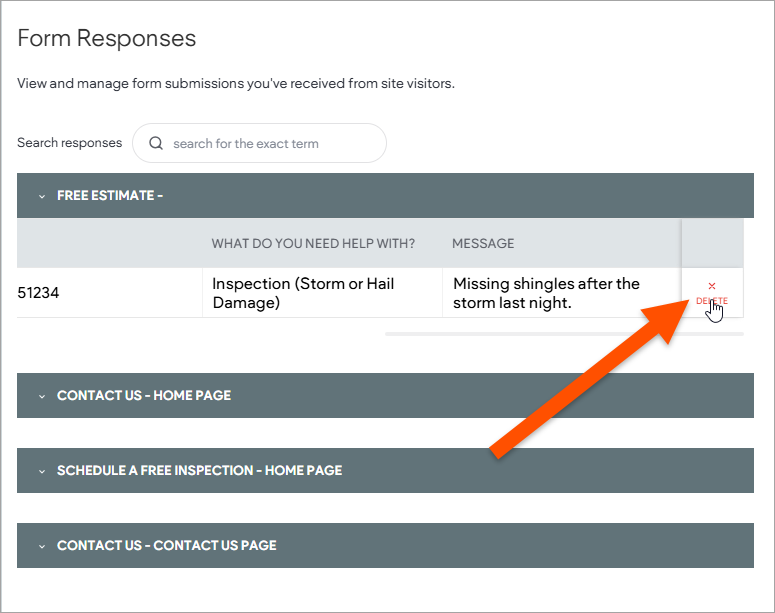Click the red Delete label
The height and width of the screenshot is (613, 775).
tap(711, 301)
